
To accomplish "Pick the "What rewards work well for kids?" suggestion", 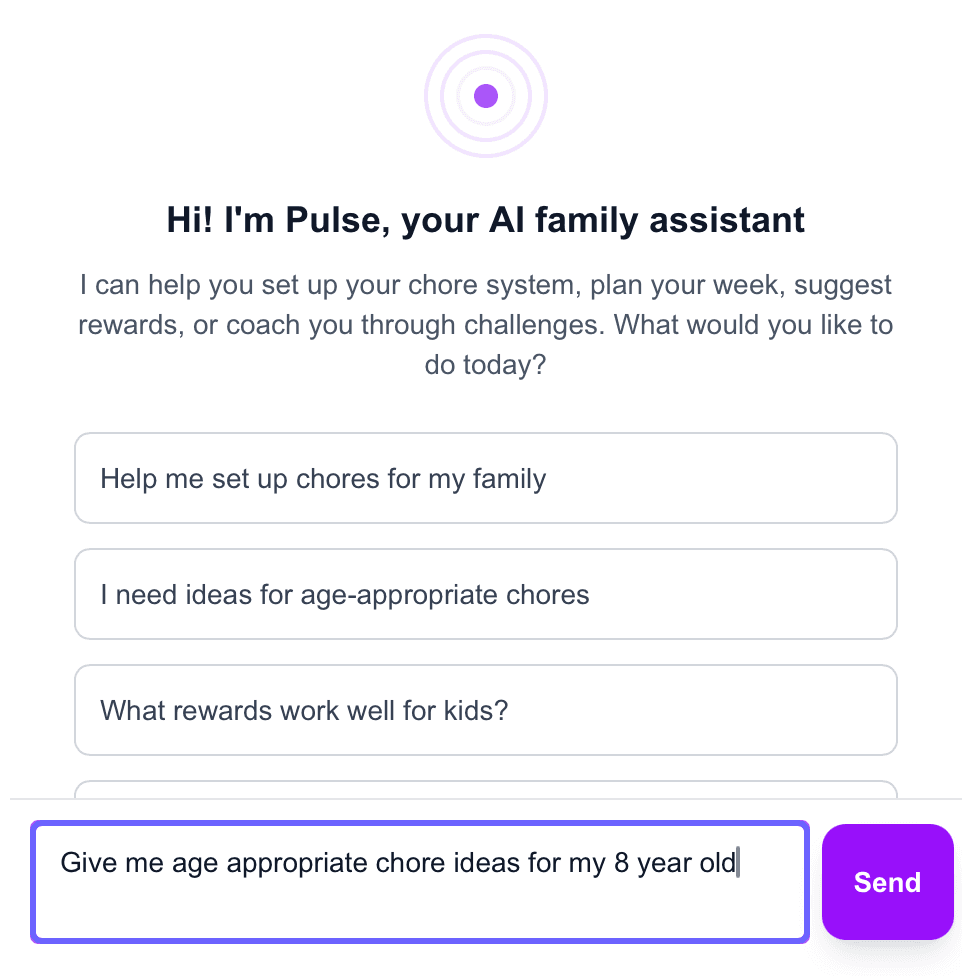I will [485, 710].
